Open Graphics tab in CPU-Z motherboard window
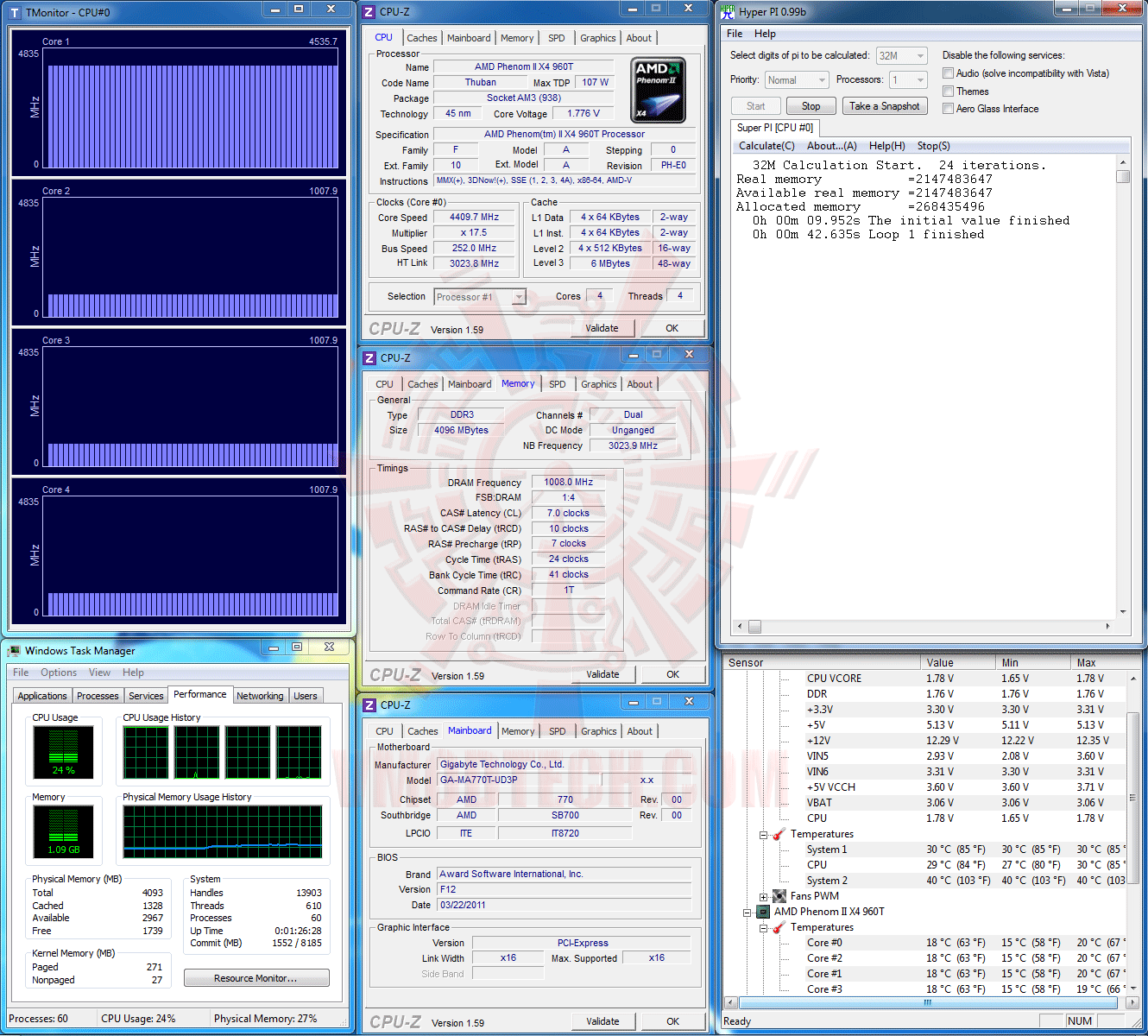Screen dimensions: 1148x1036 599,731
